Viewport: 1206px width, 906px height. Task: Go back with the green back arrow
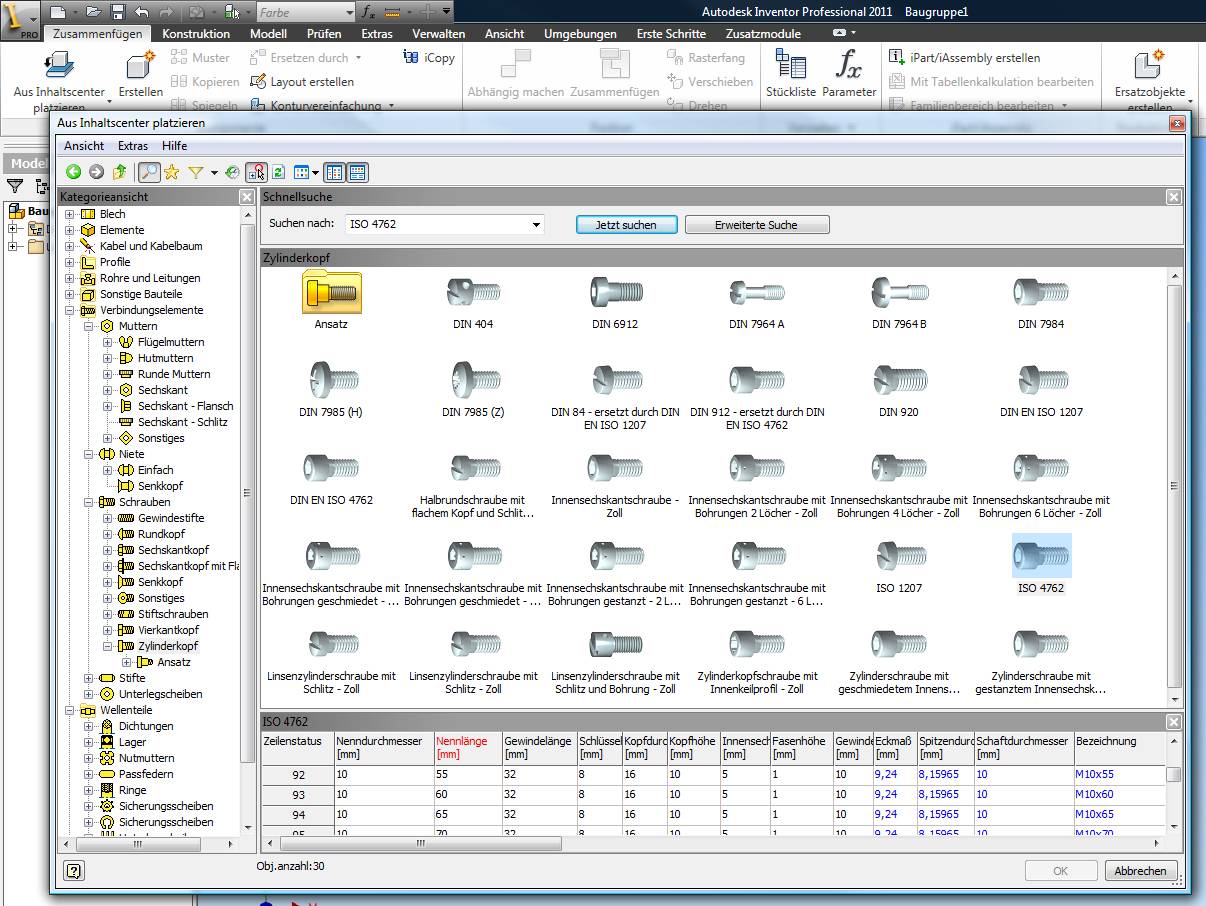click(73, 172)
